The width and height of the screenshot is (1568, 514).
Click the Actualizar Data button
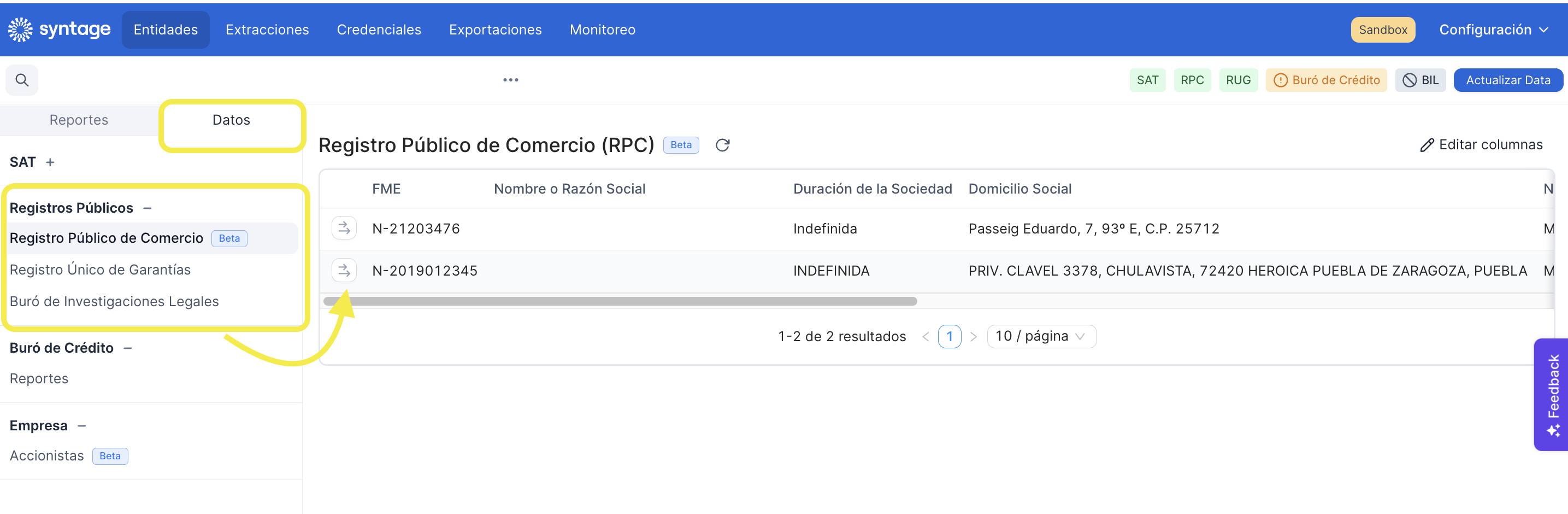(1508, 80)
